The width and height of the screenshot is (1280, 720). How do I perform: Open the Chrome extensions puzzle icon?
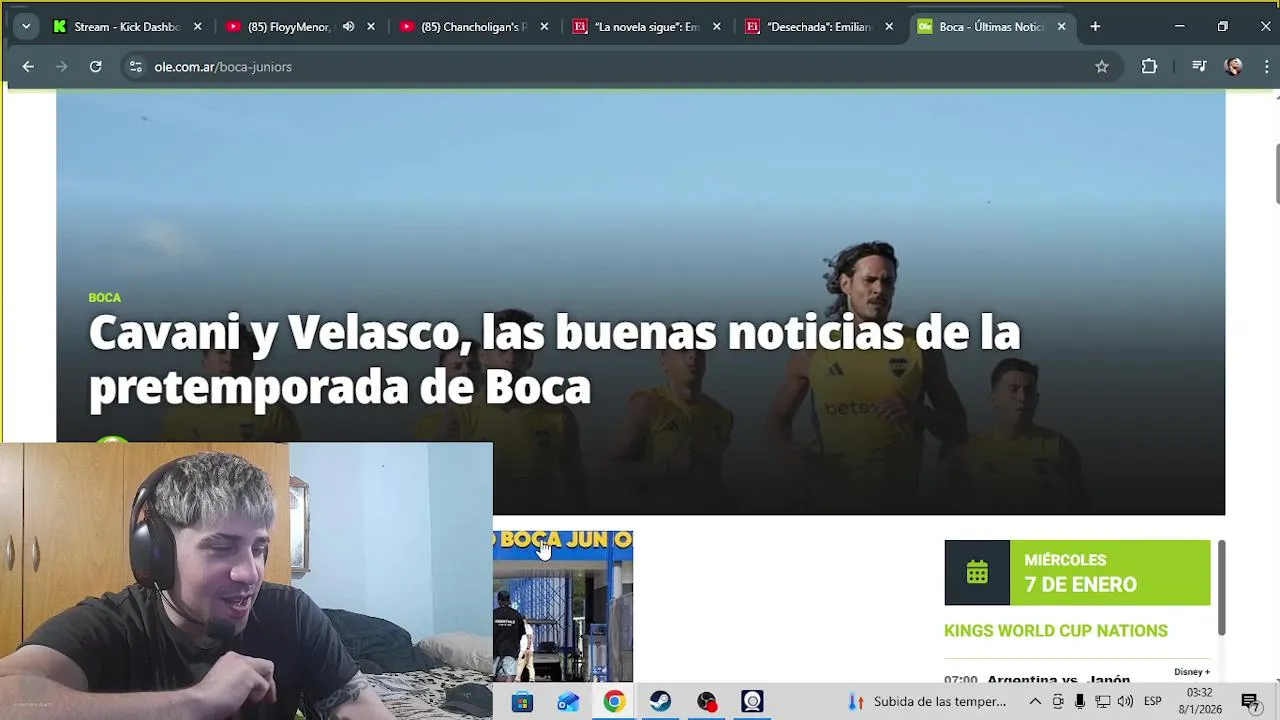click(1149, 67)
